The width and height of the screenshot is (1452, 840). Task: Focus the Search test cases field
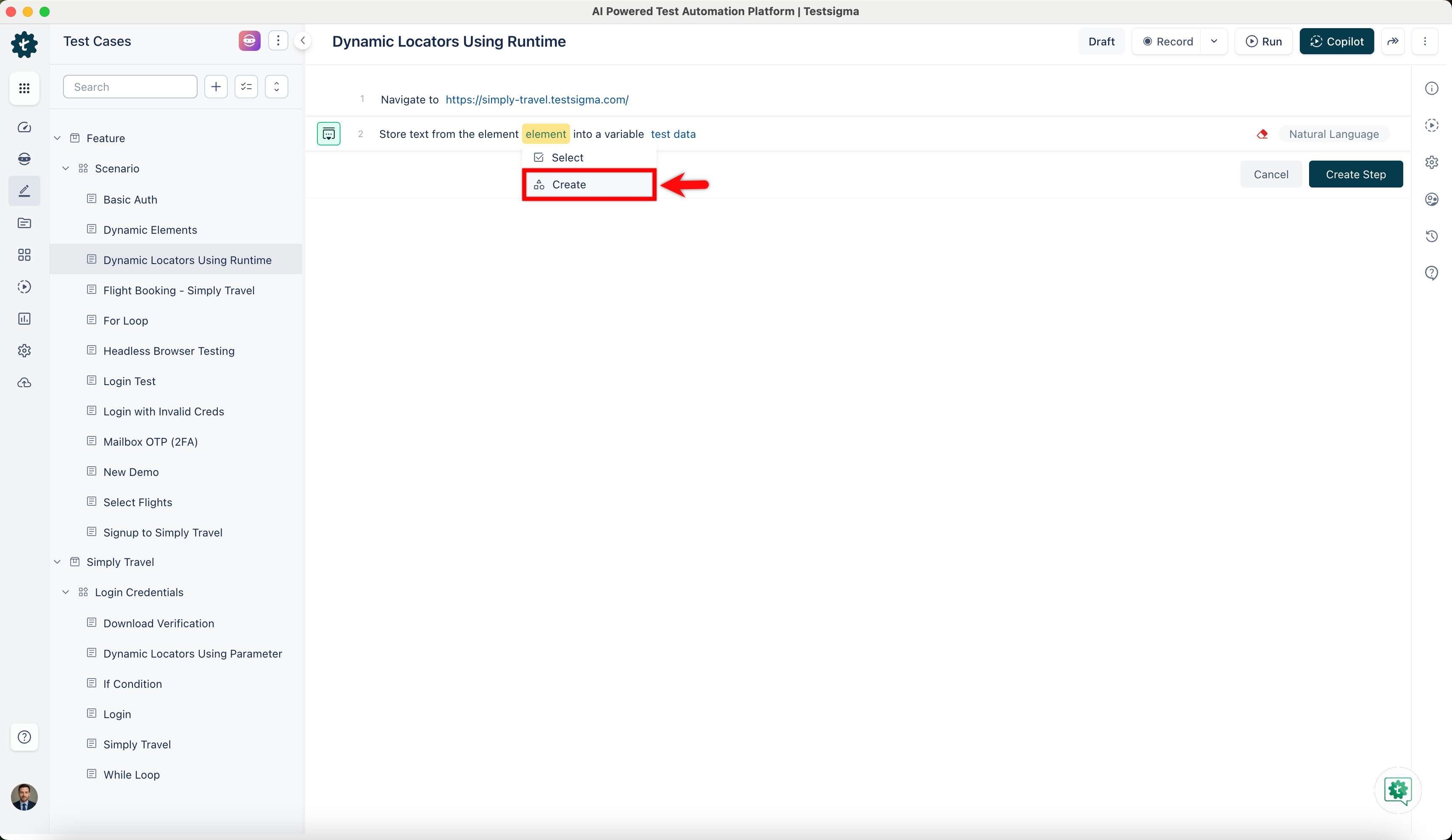[x=130, y=87]
